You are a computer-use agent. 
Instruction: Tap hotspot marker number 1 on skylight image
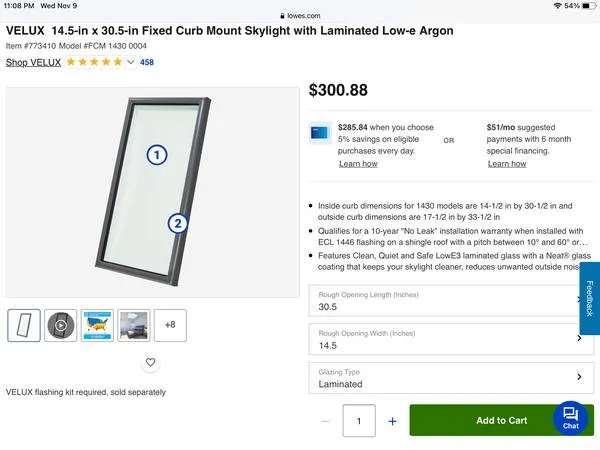tap(157, 154)
